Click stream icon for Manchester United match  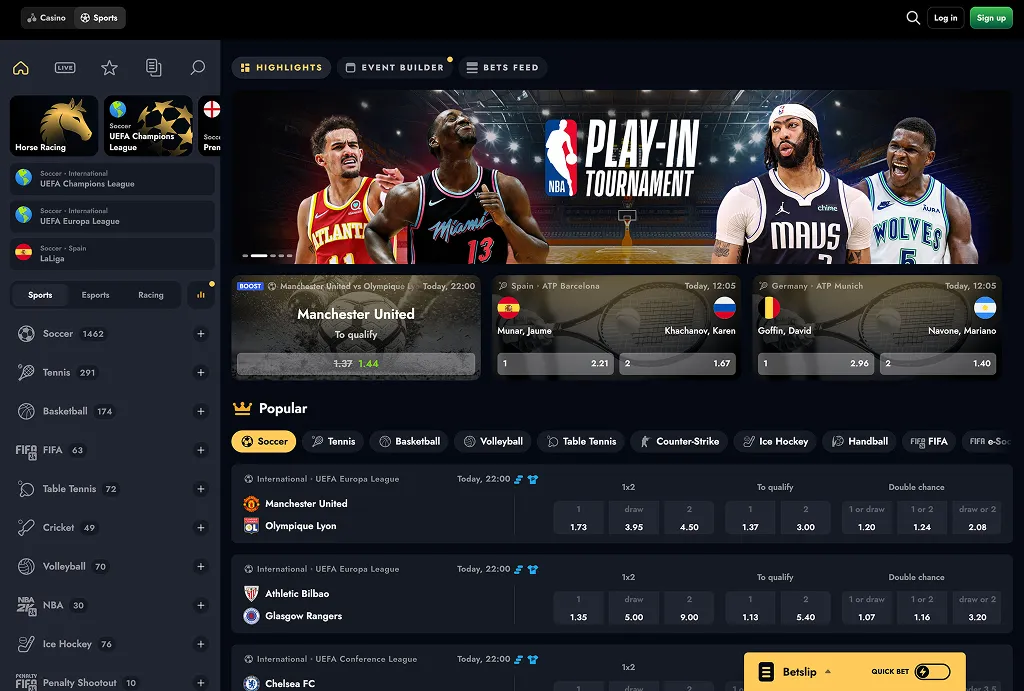(x=519, y=479)
